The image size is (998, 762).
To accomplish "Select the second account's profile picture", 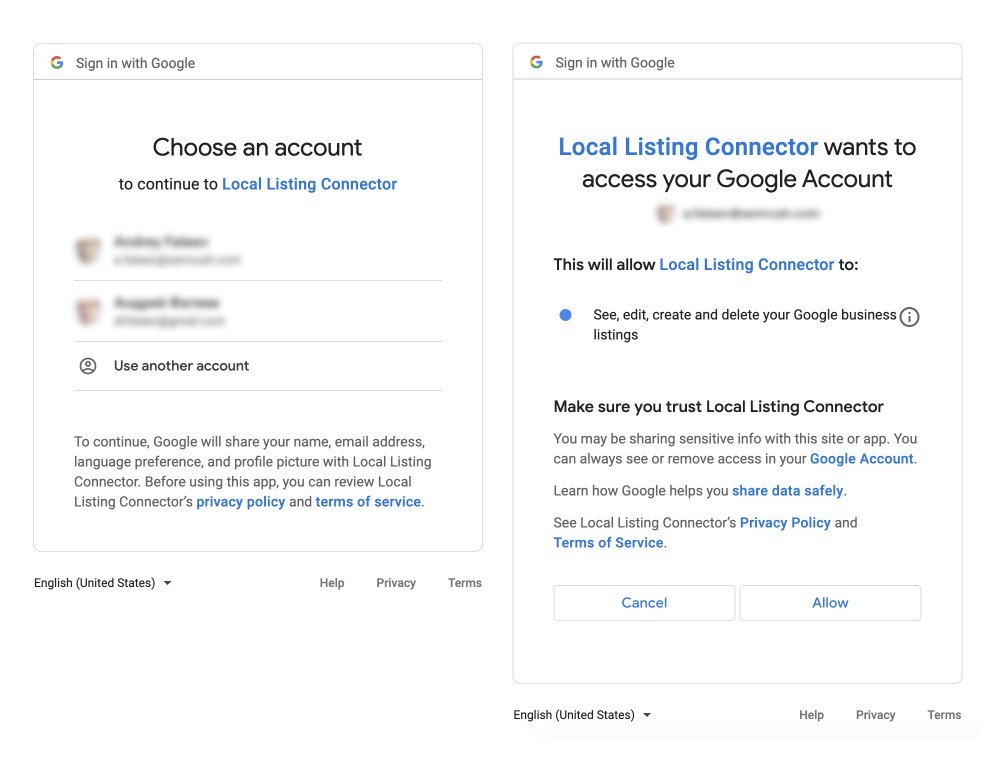I will click(x=88, y=313).
